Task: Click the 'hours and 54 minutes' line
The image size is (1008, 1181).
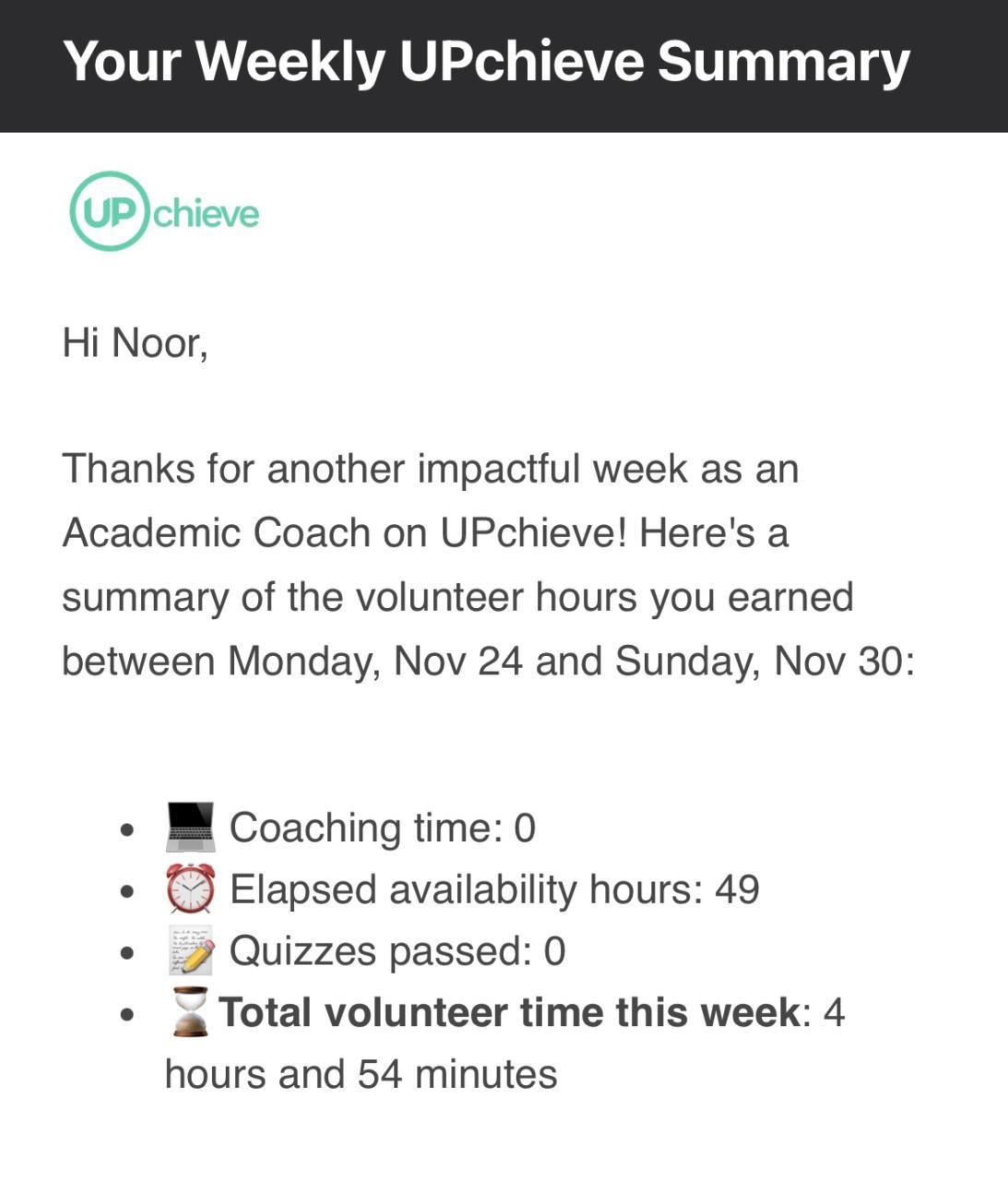Action: (x=361, y=1074)
